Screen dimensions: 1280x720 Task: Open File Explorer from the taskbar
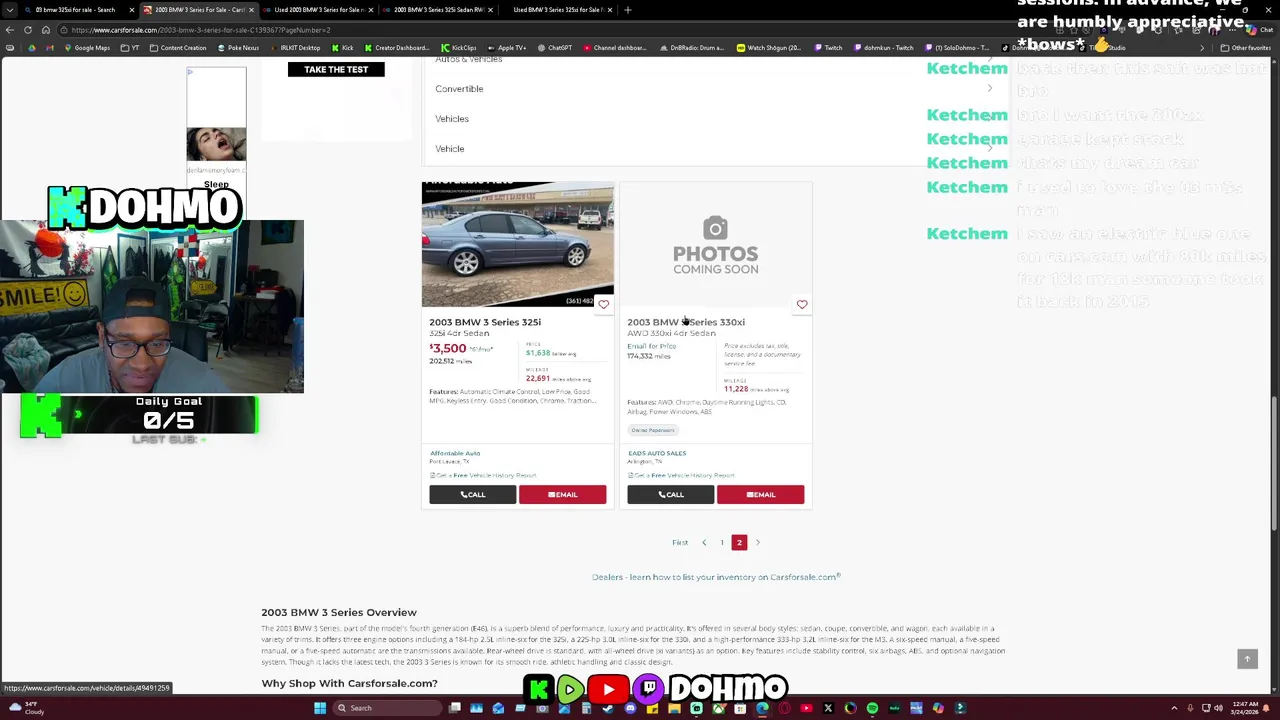[x=674, y=708]
